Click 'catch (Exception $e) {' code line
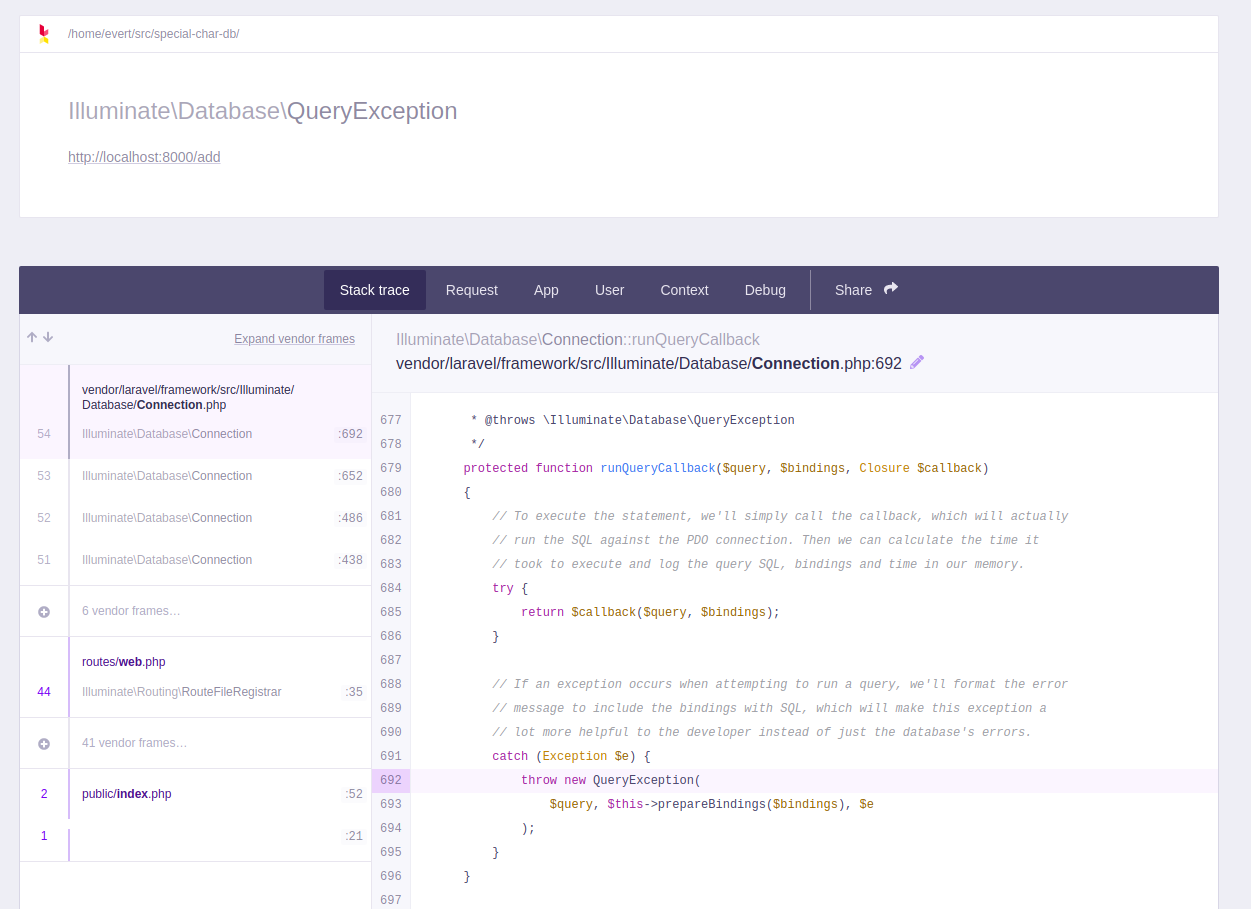Viewport: 1251px width, 909px height. click(x=571, y=756)
